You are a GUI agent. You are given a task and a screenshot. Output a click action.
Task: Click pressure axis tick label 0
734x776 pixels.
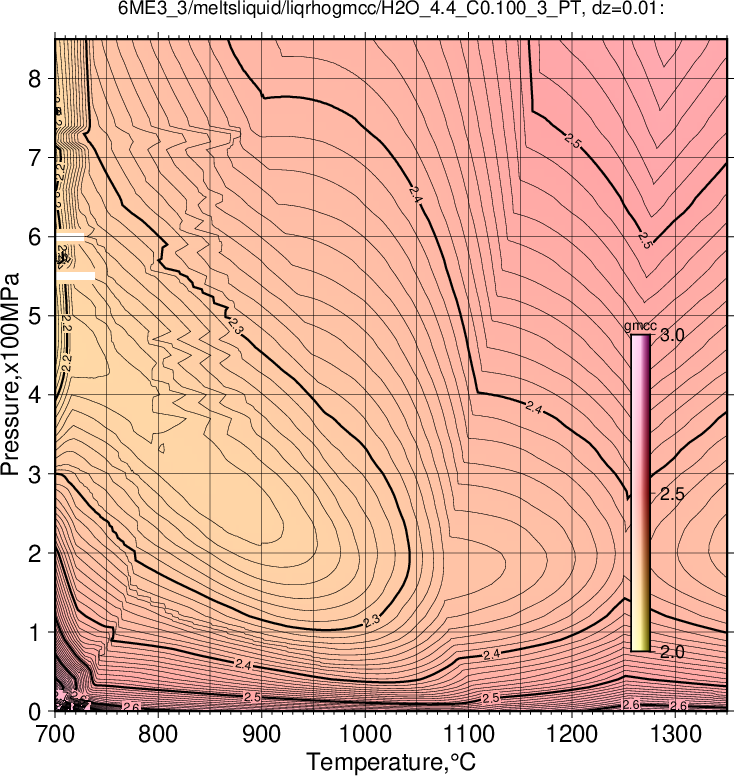tap(35, 712)
